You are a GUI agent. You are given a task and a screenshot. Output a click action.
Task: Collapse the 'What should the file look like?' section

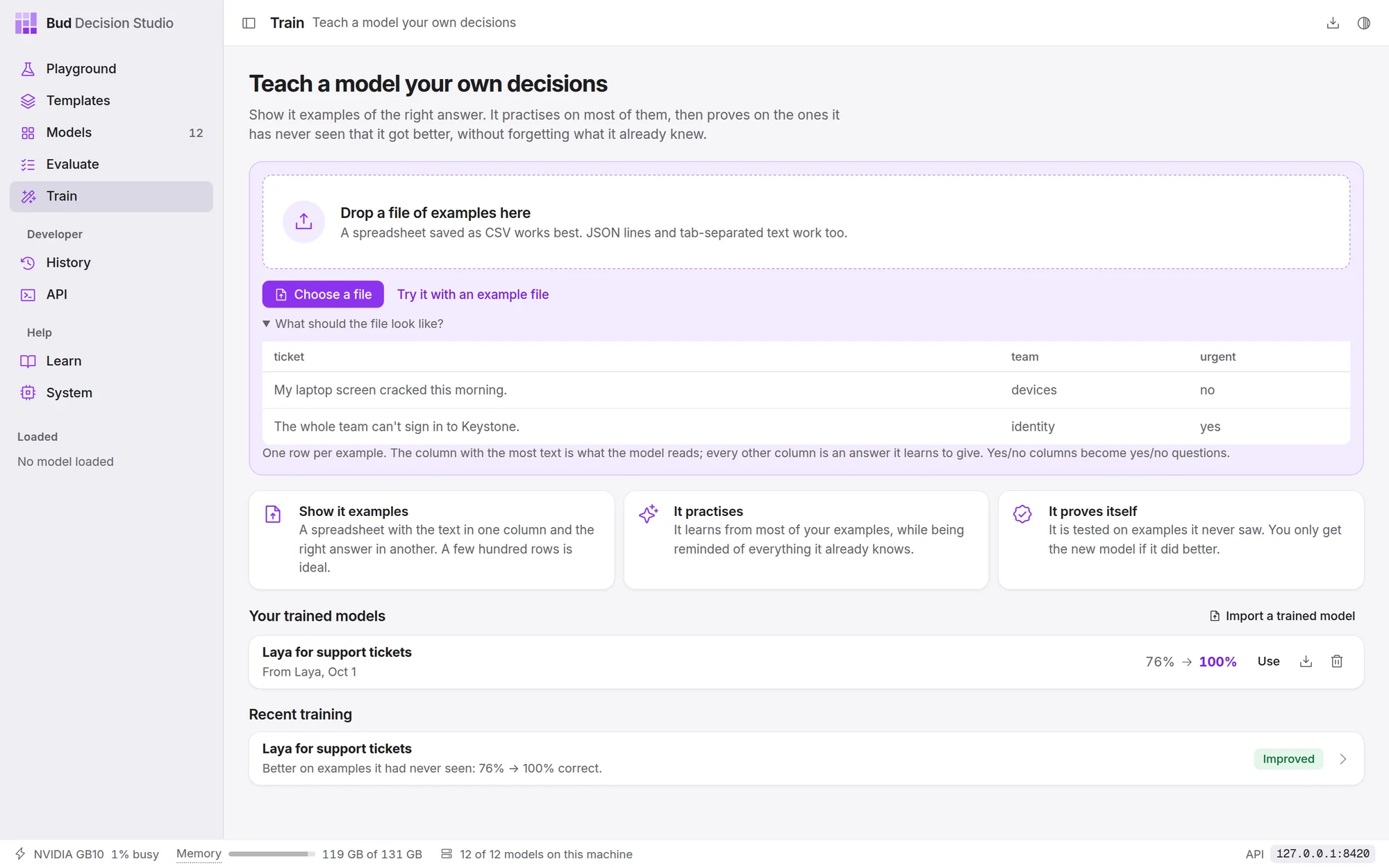[x=353, y=324]
